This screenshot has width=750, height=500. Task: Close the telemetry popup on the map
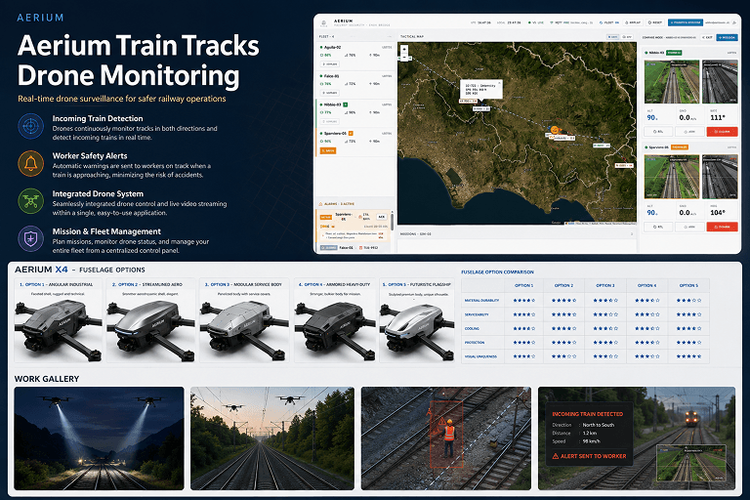click(499, 83)
